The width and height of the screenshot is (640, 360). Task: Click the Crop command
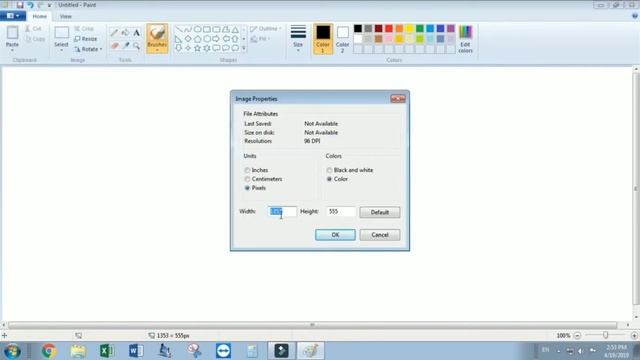tap(84, 29)
